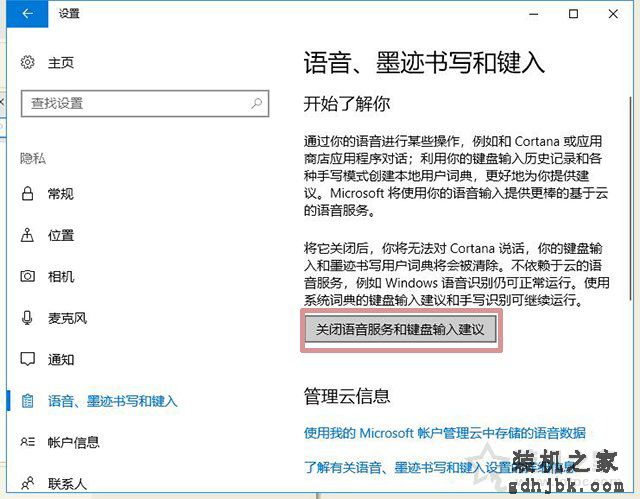Image resolution: width=640 pixels, height=499 pixels.
Task: Click the 相机 camera icon
Action: click(x=27, y=277)
